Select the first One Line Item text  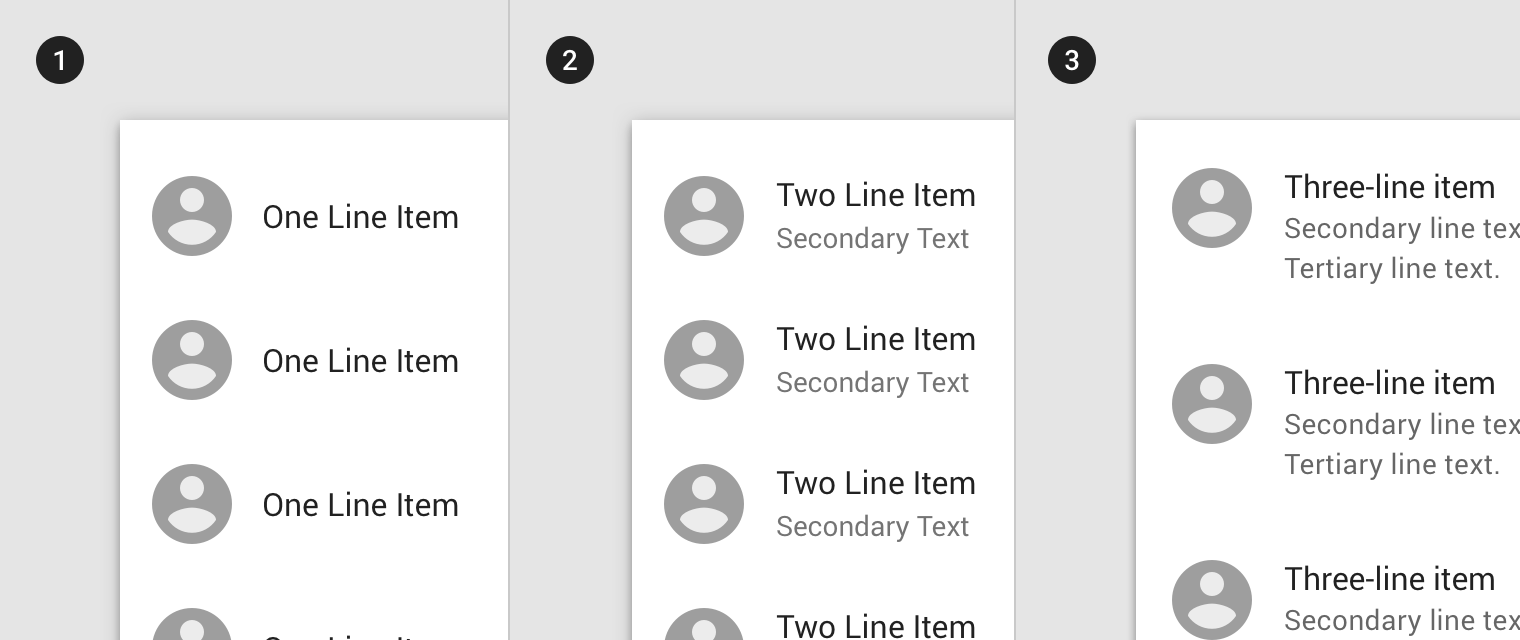(x=360, y=217)
